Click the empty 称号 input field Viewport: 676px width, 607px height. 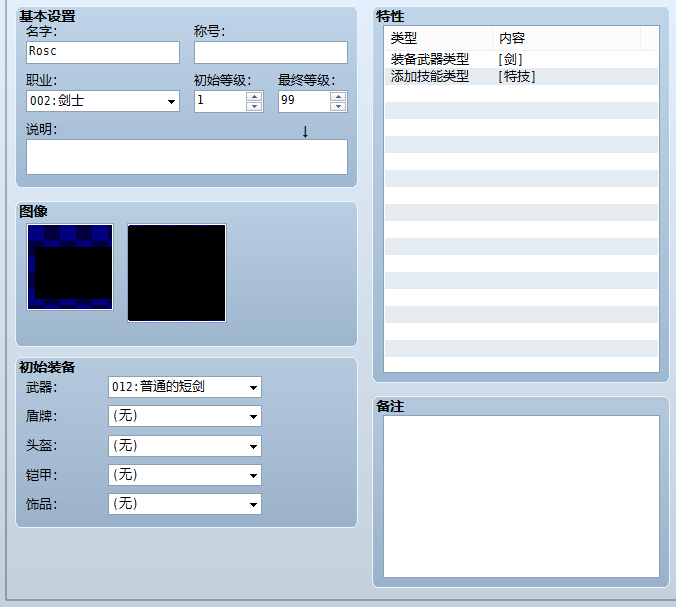[x=271, y=52]
